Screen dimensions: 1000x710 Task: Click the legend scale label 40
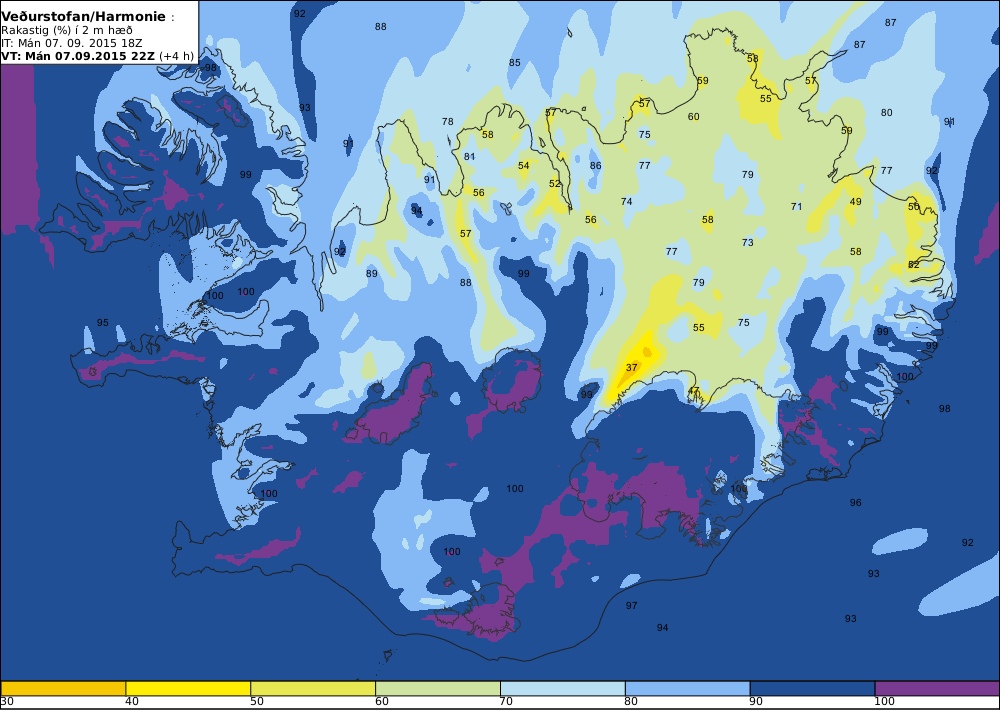click(132, 702)
